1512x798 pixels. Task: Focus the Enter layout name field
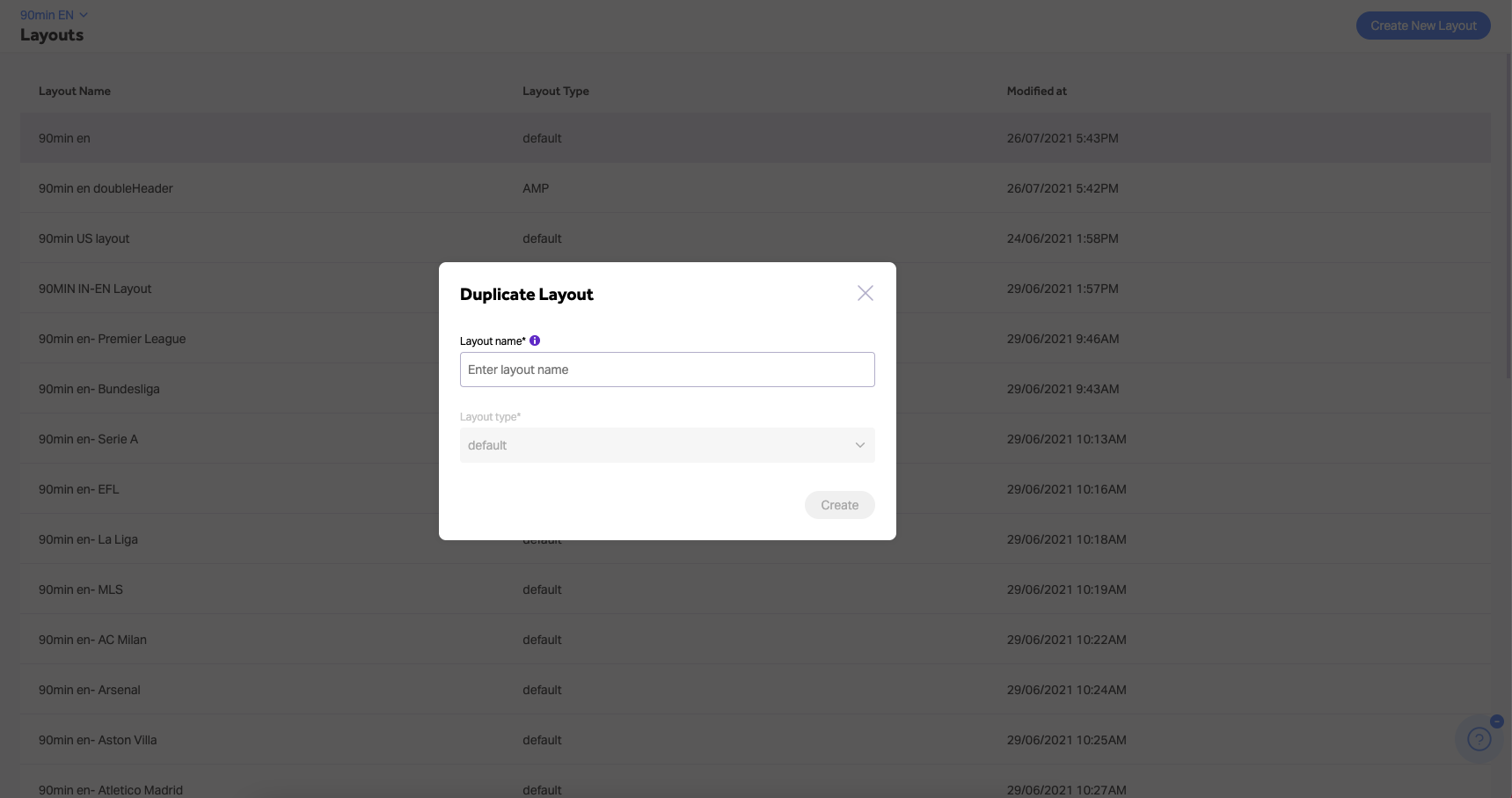pos(668,370)
